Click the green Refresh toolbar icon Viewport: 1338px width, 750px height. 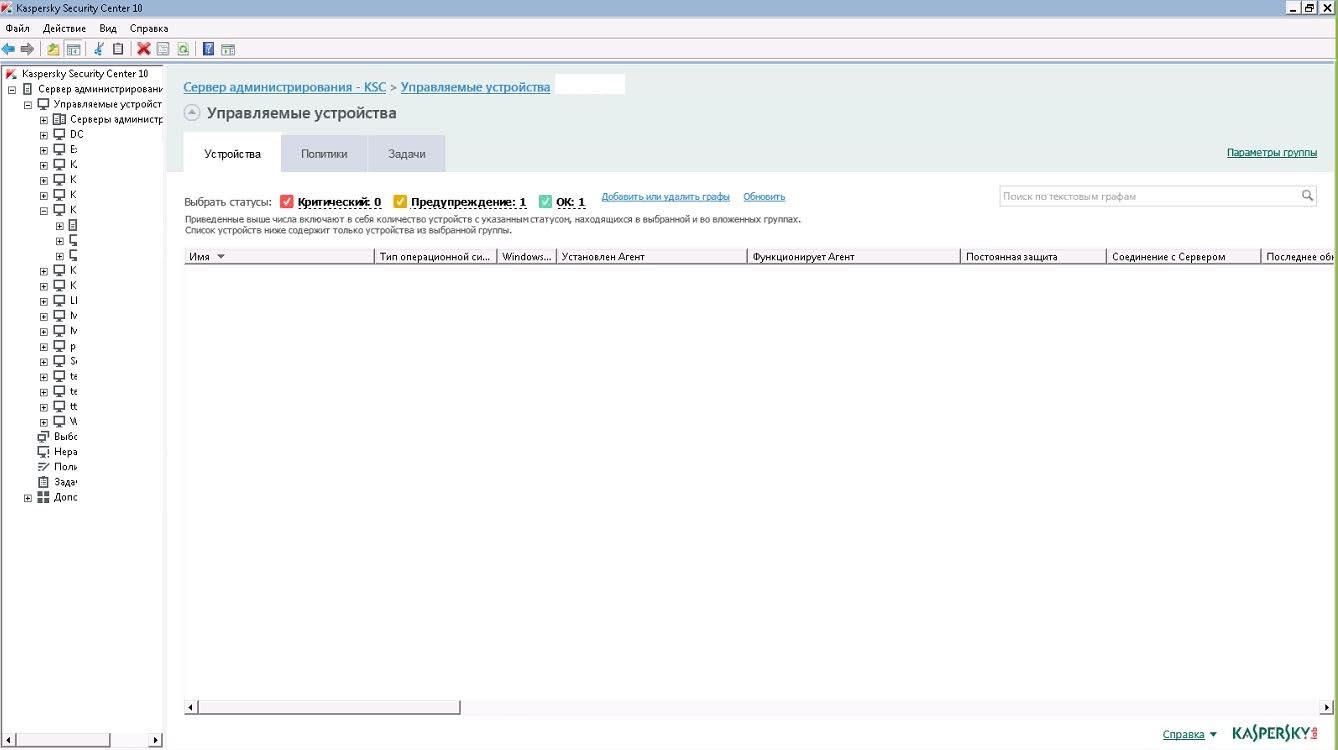(x=183, y=48)
